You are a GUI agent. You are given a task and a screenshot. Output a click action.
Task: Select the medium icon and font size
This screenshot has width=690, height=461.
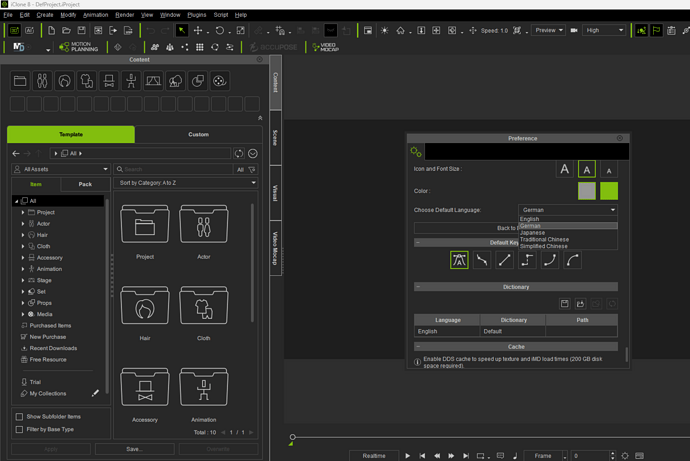(587, 169)
